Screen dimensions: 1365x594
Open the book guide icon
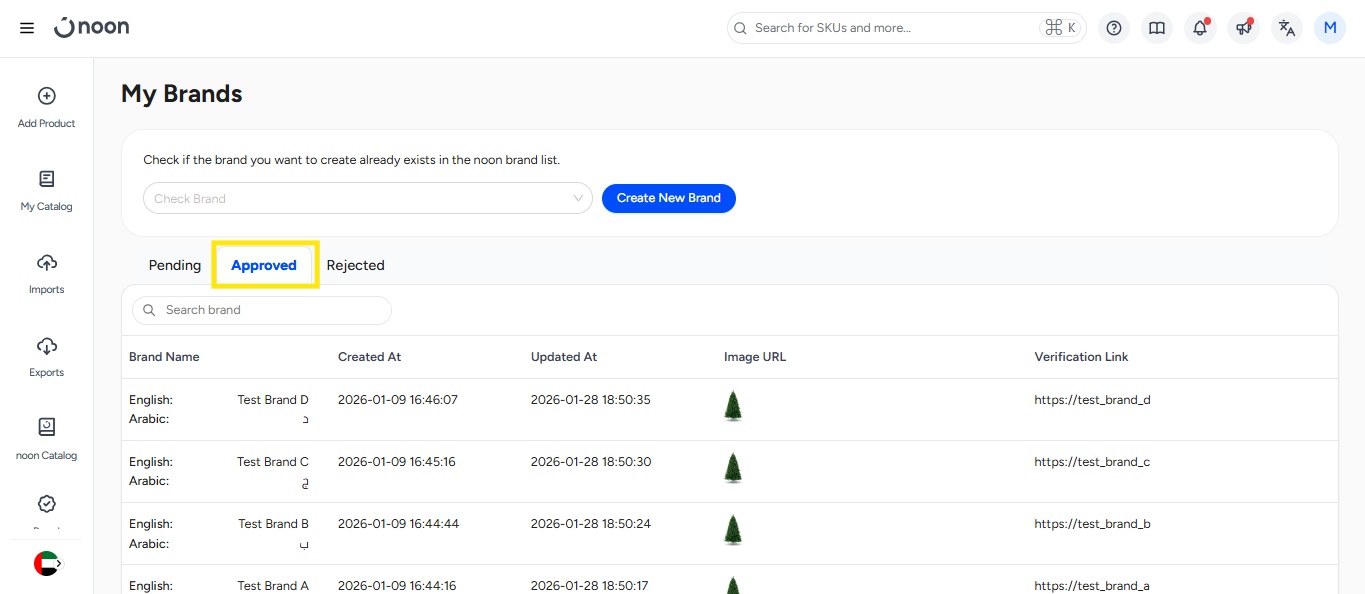pyautogui.click(x=1157, y=28)
